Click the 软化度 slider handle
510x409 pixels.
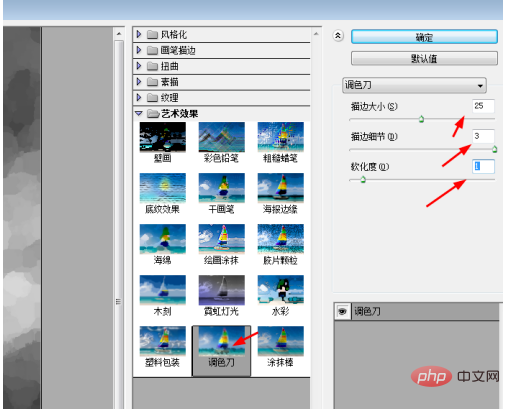363,179
